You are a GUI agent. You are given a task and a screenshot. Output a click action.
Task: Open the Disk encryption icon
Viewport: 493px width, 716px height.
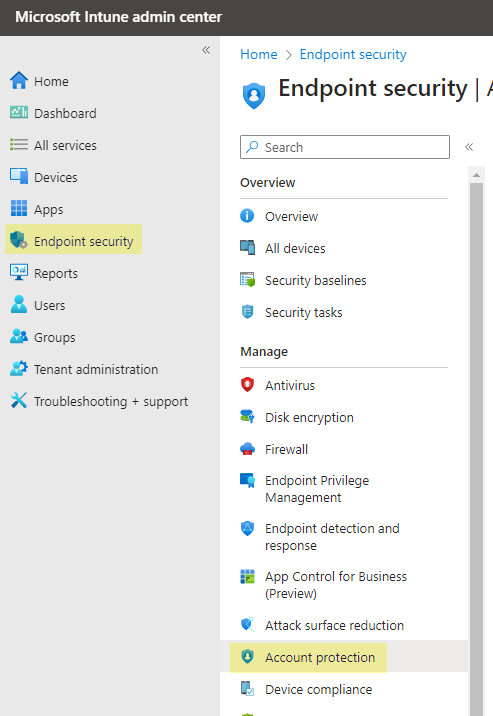247,416
